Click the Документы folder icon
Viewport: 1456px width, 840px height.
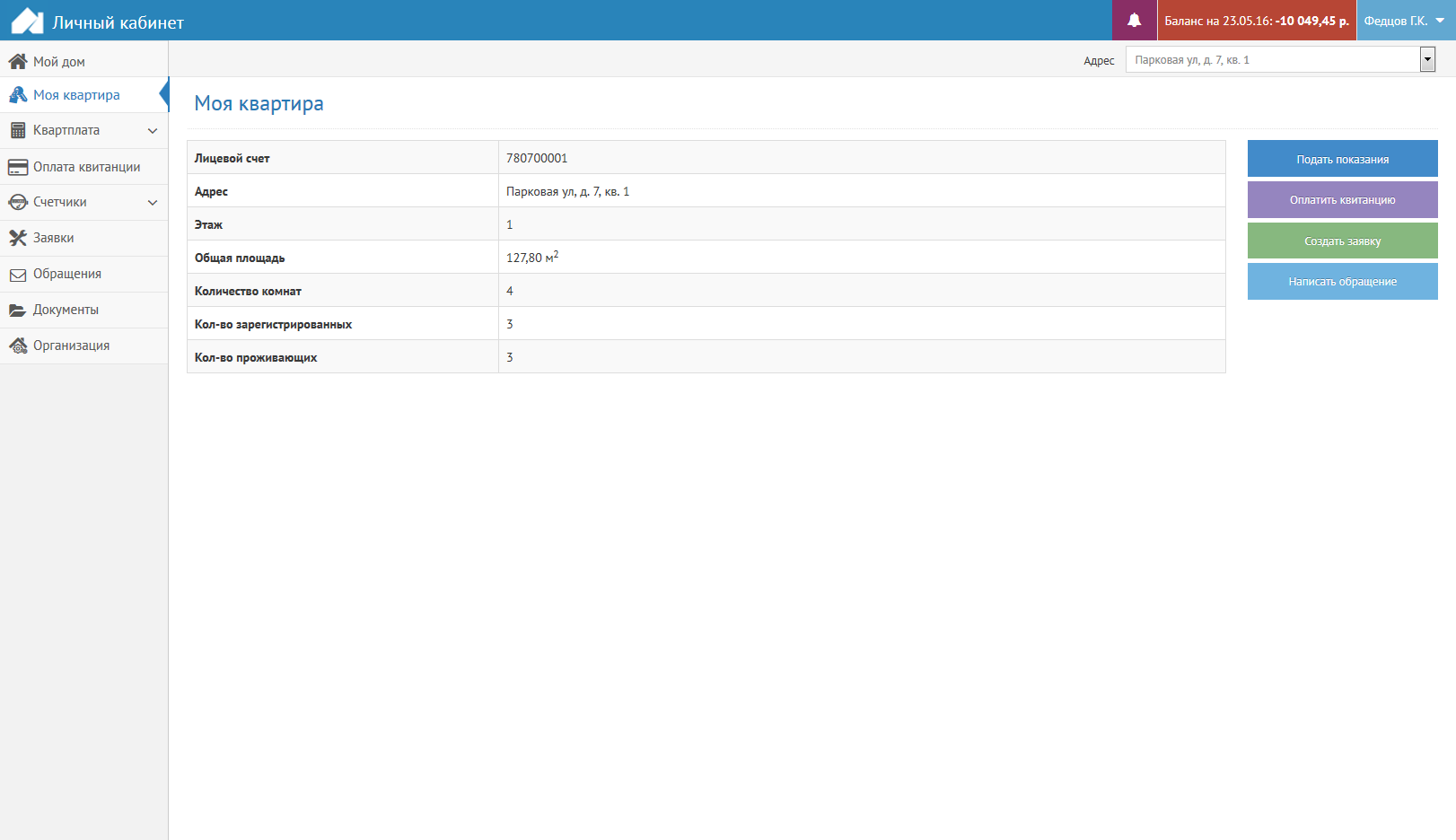18,310
